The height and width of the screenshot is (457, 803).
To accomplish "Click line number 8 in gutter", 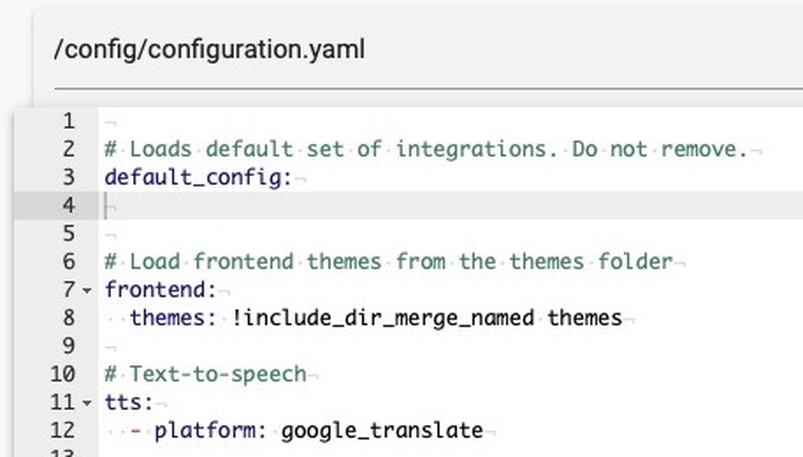I will click(68, 318).
